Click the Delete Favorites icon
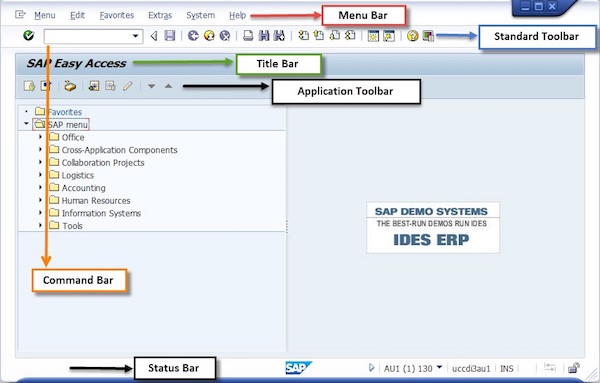 tap(110, 86)
